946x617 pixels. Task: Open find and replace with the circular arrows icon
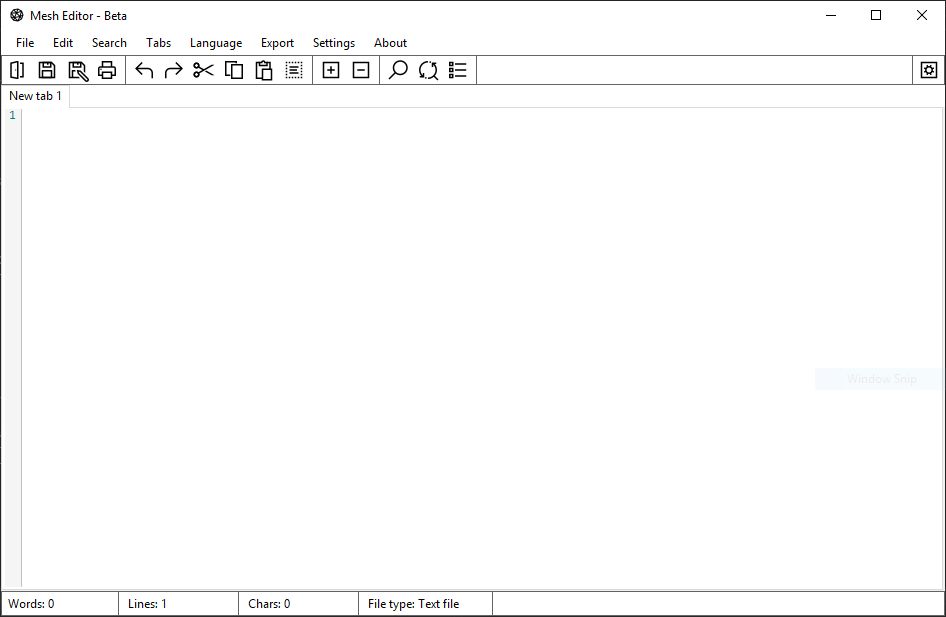point(428,70)
